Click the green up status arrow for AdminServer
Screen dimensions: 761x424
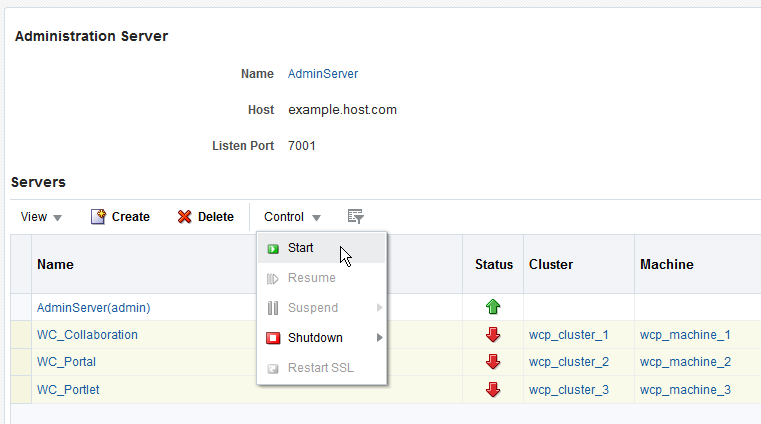tap(493, 307)
